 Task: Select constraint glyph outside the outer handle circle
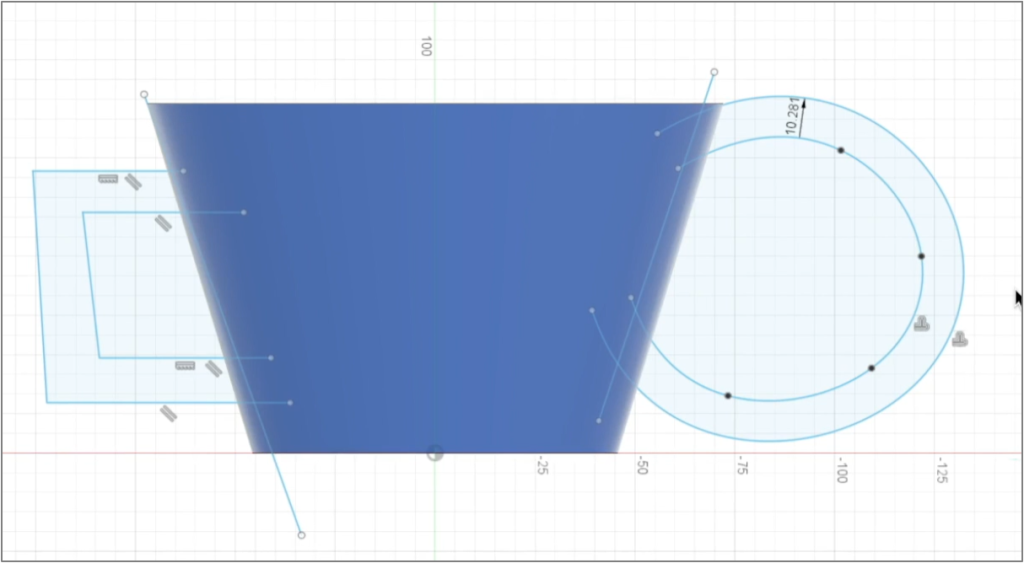pyautogui.click(x=960, y=339)
